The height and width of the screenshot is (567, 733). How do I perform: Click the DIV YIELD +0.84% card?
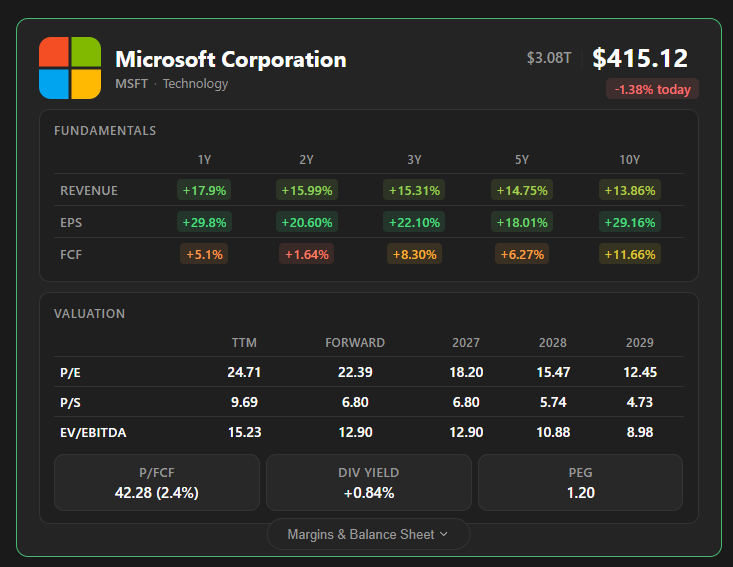(368, 482)
